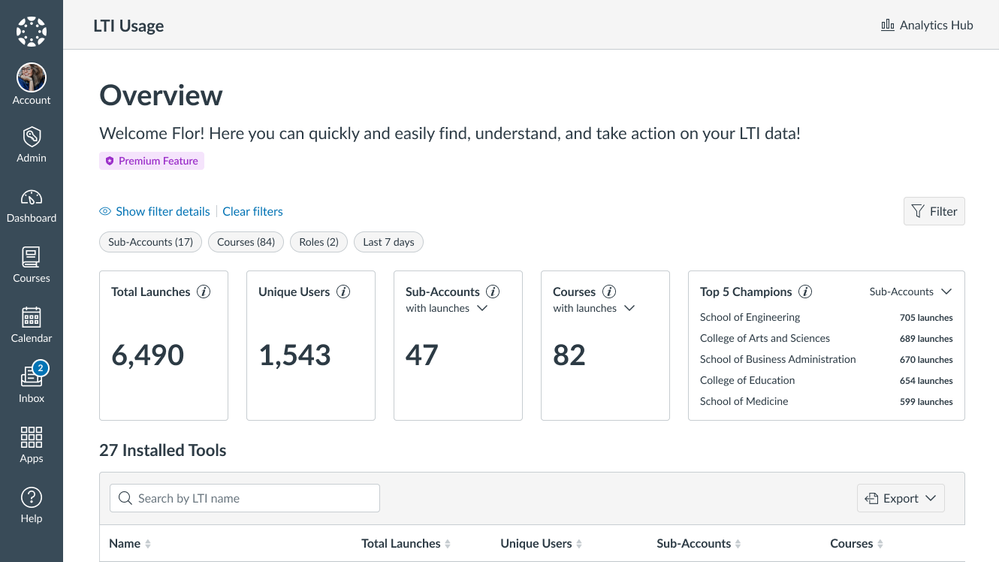Viewport: 999px width, 562px height.
Task: Open Analytics Hub in the header
Action: click(926, 25)
